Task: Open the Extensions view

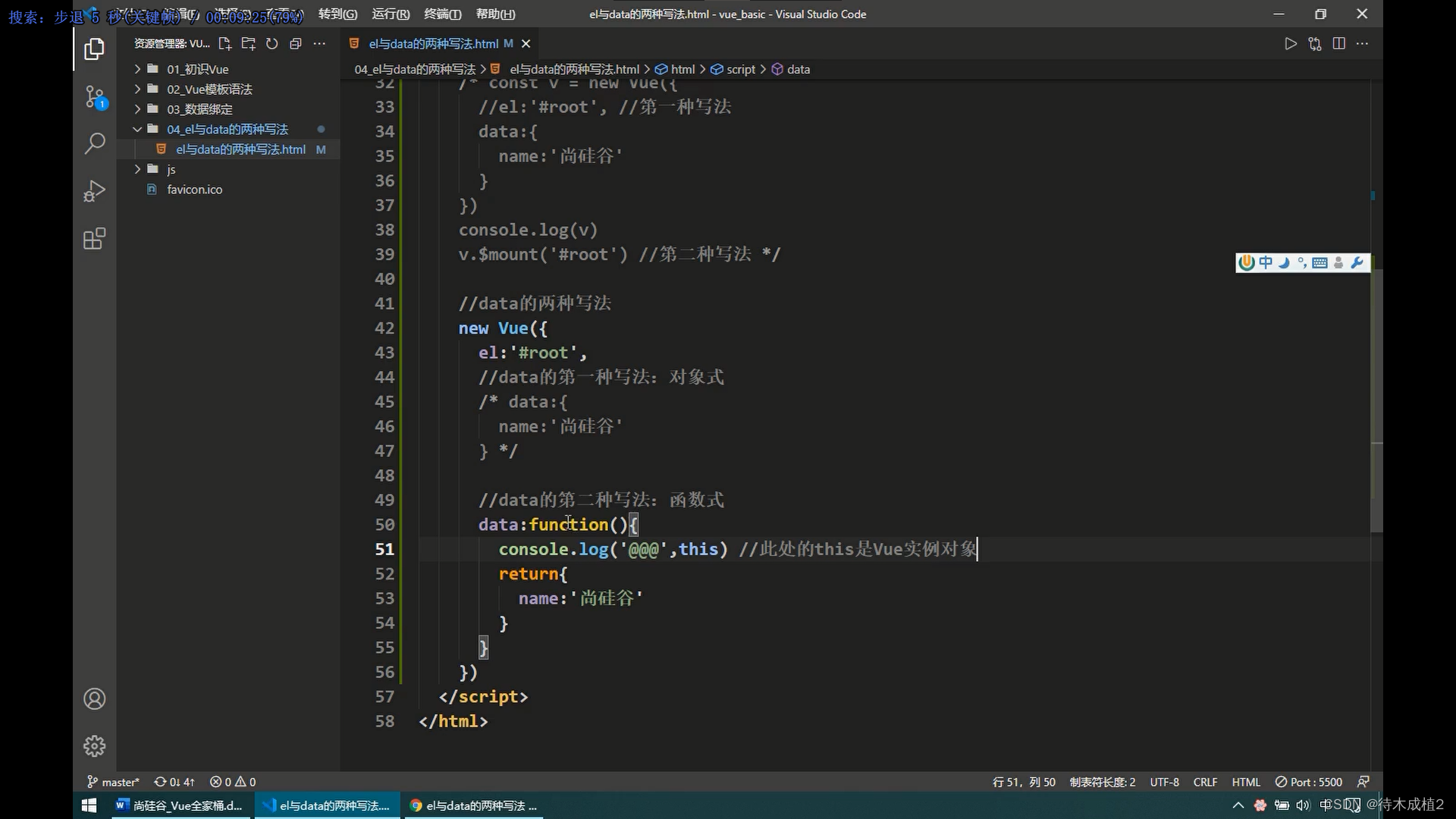Action: [94, 239]
